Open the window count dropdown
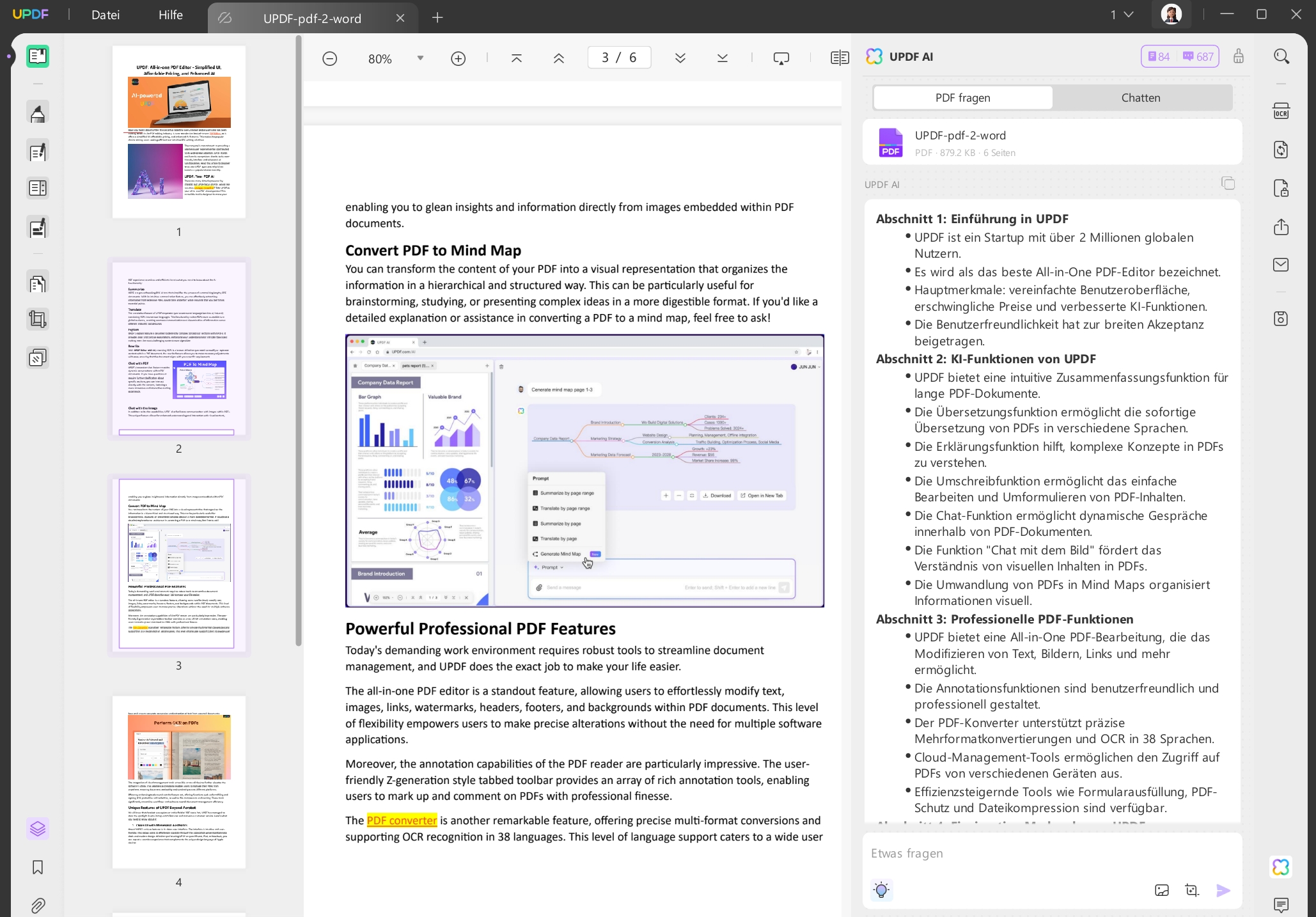This screenshot has width=1316, height=917. tap(1122, 14)
